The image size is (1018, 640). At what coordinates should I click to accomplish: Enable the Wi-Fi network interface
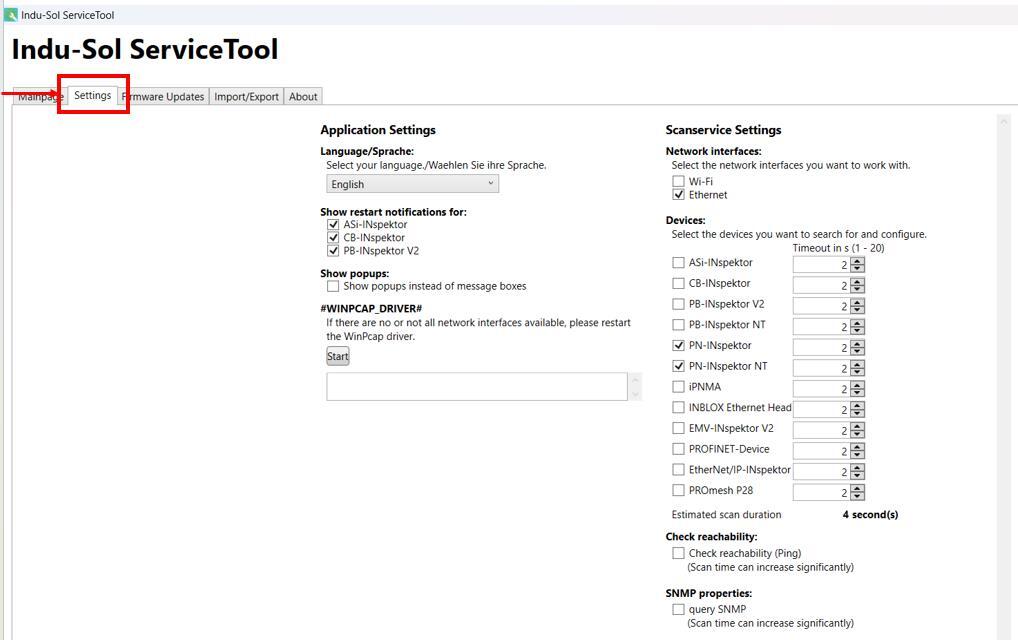click(x=678, y=181)
